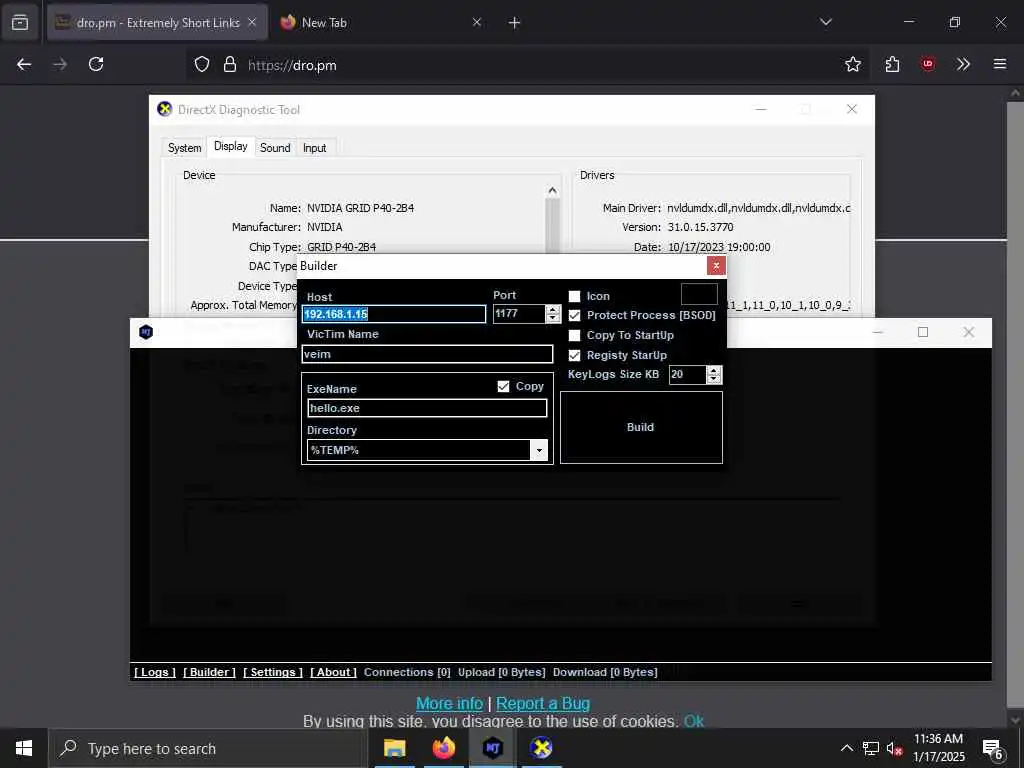Open [ Logs ] in bottom bar
Screen dimensions: 1024x768
[155, 672]
